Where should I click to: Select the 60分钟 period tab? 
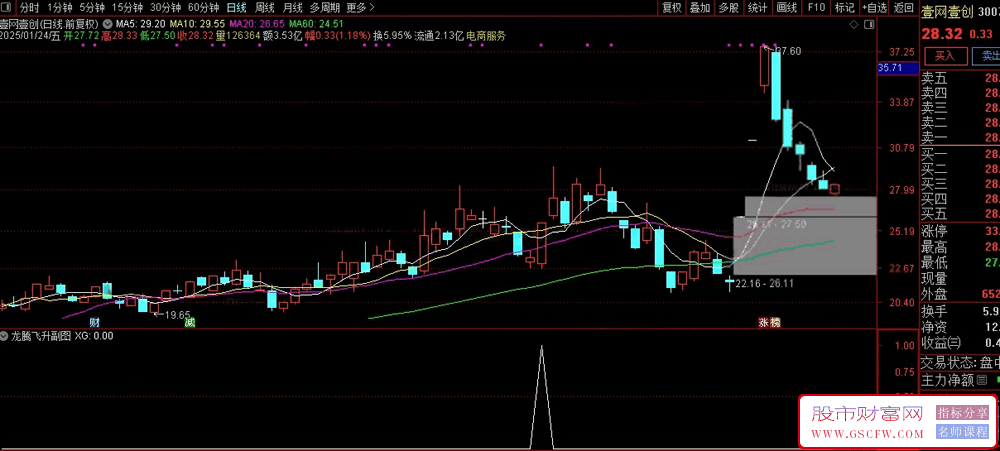(203, 8)
